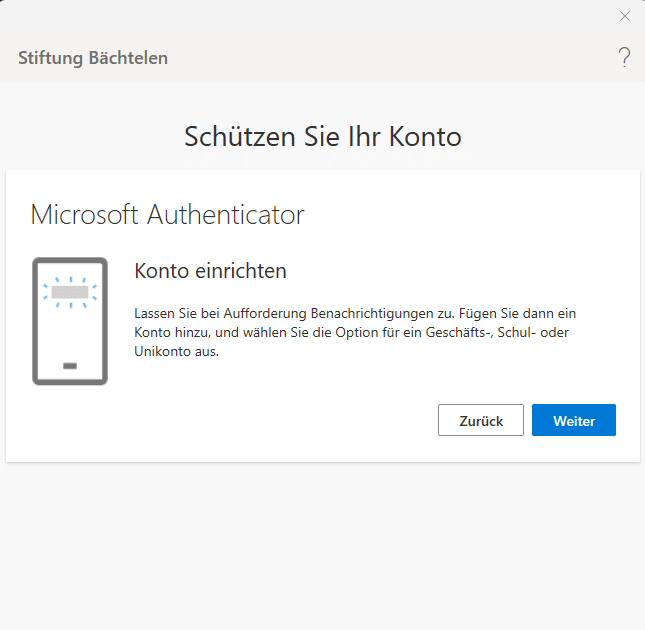Go back with the Zurück button

click(x=480, y=421)
